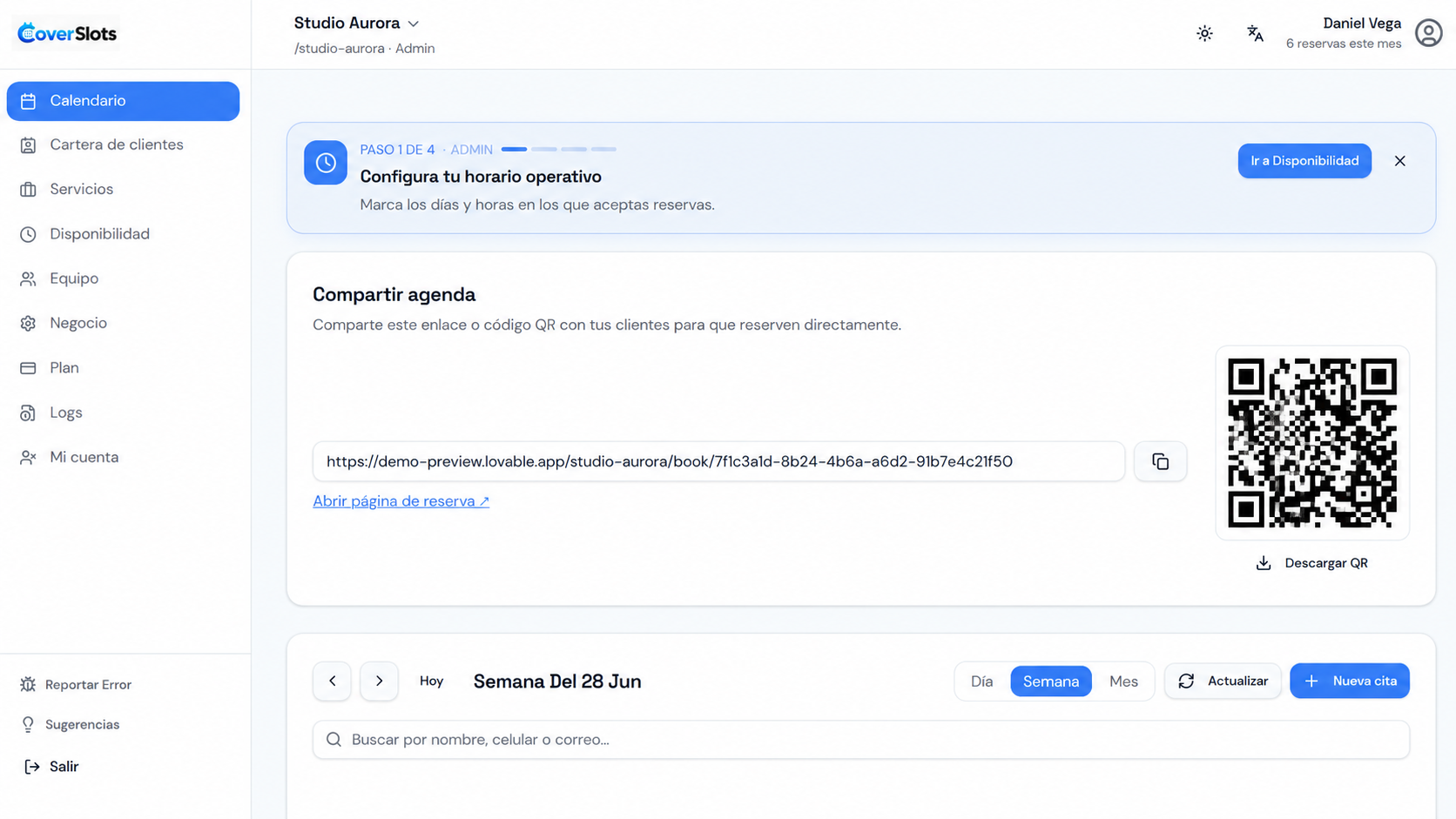Click the Compartir agenda heading

tap(394, 295)
